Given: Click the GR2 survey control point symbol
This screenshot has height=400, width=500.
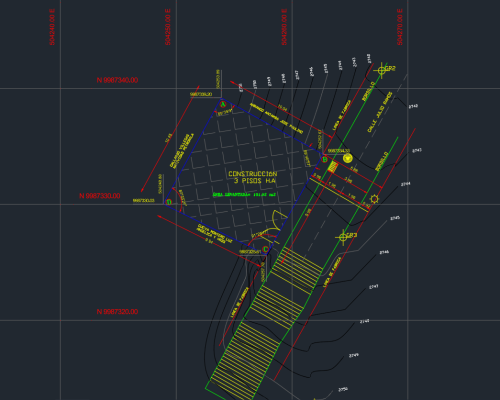Looking at the screenshot, I should [x=381, y=70].
